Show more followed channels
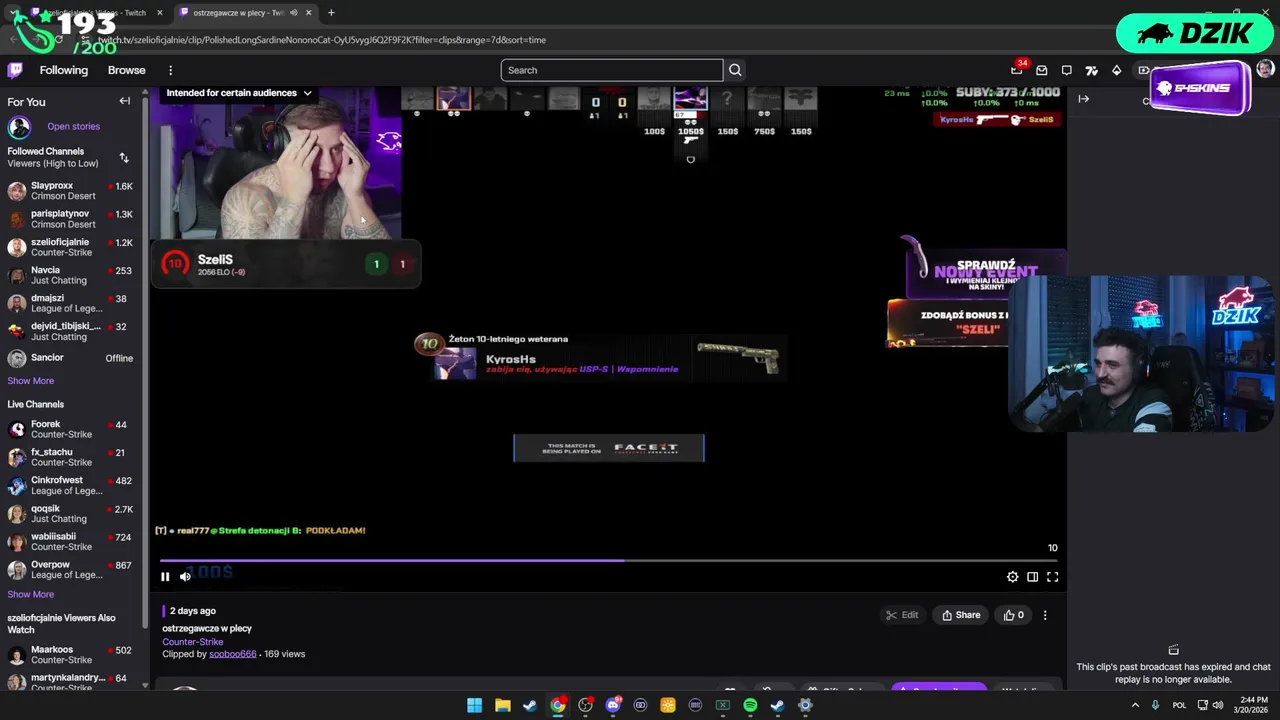The height and width of the screenshot is (720, 1280). pyautogui.click(x=31, y=380)
